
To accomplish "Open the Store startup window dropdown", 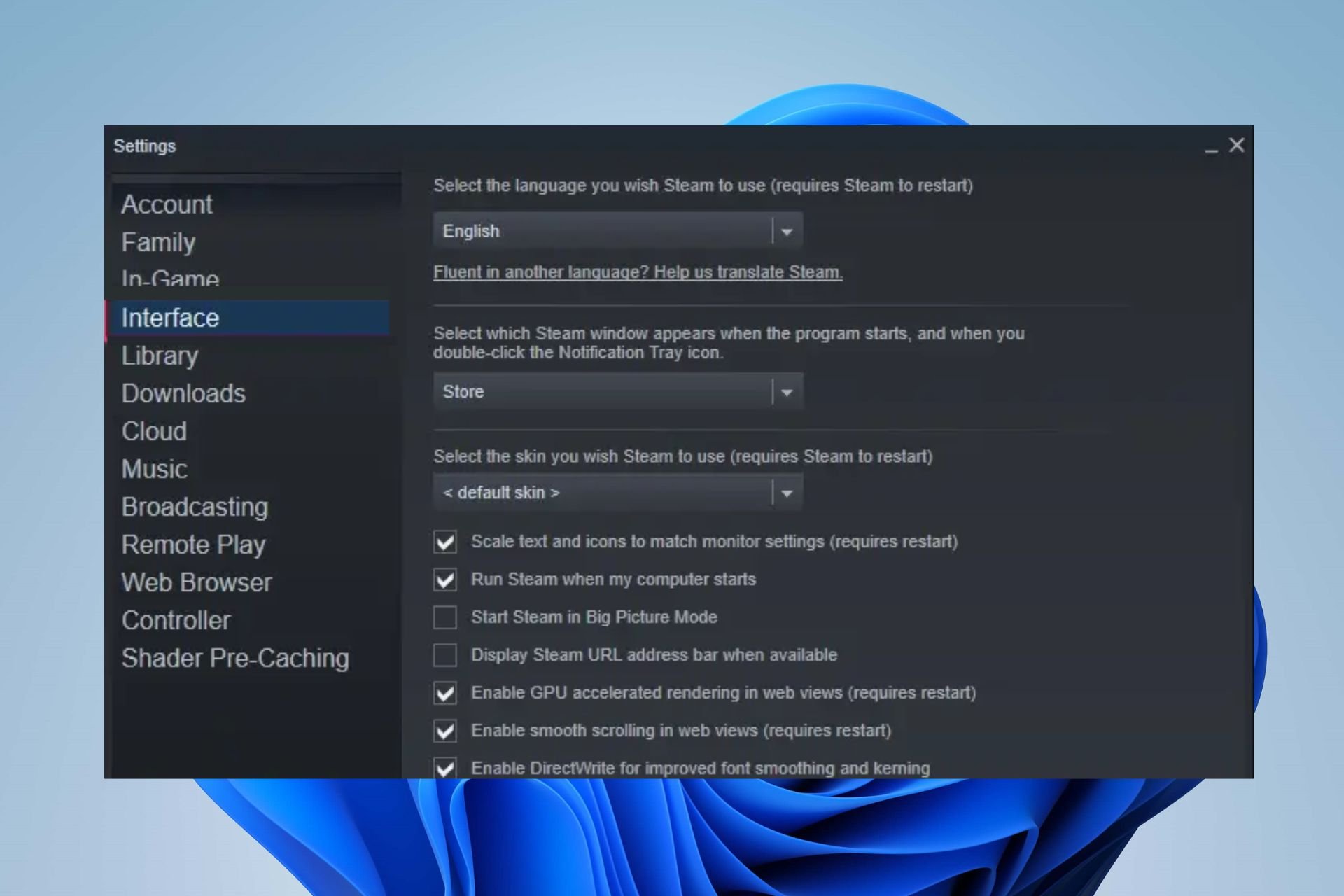I will click(x=617, y=391).
